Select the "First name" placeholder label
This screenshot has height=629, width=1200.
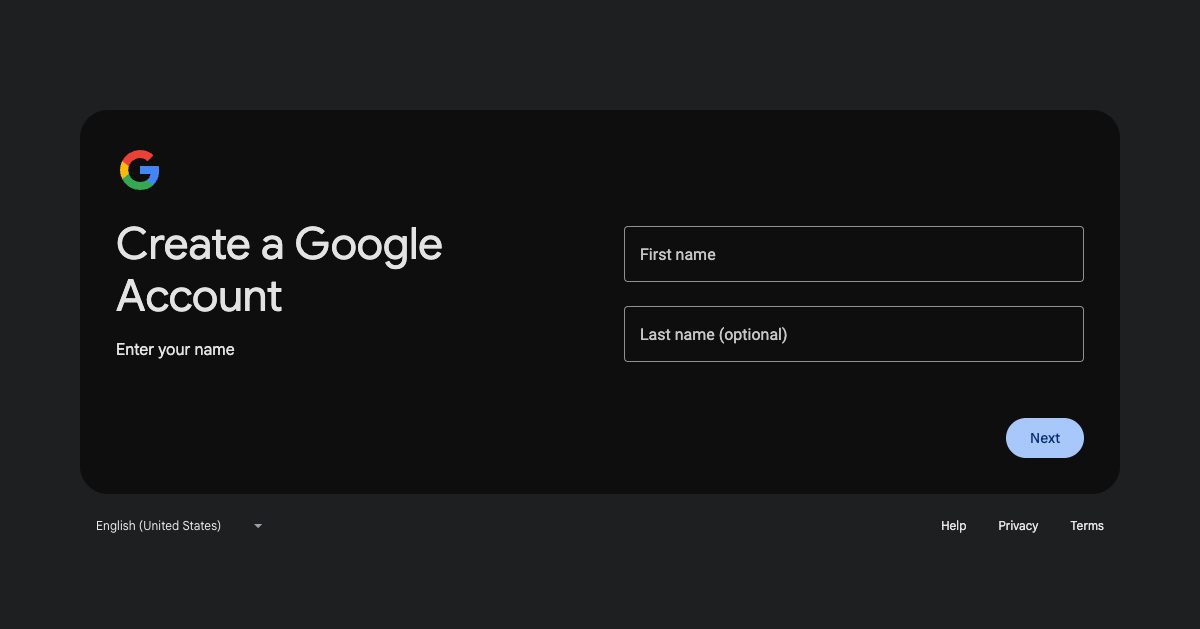click(x=678, y=255)
